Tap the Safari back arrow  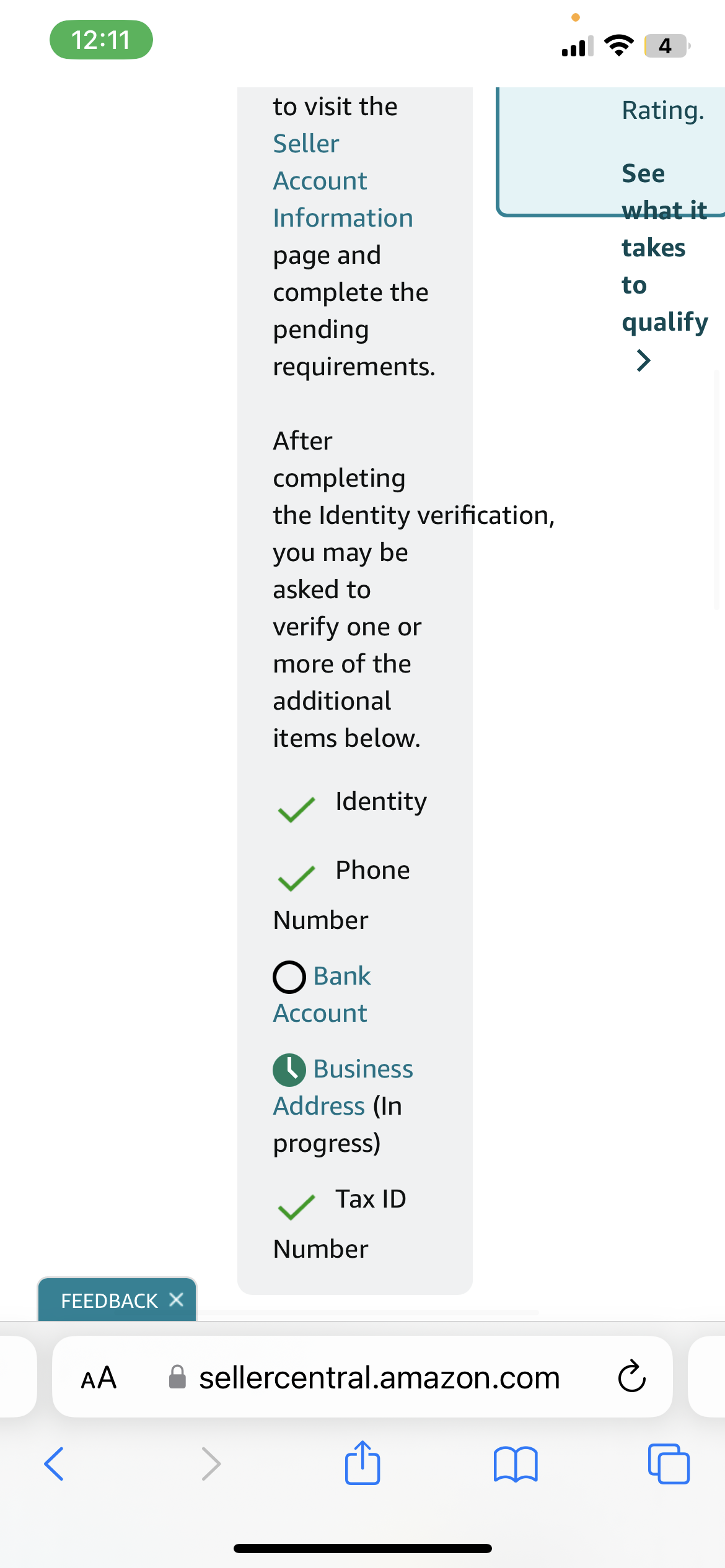pyautogui.click(x=54, y=1464)
